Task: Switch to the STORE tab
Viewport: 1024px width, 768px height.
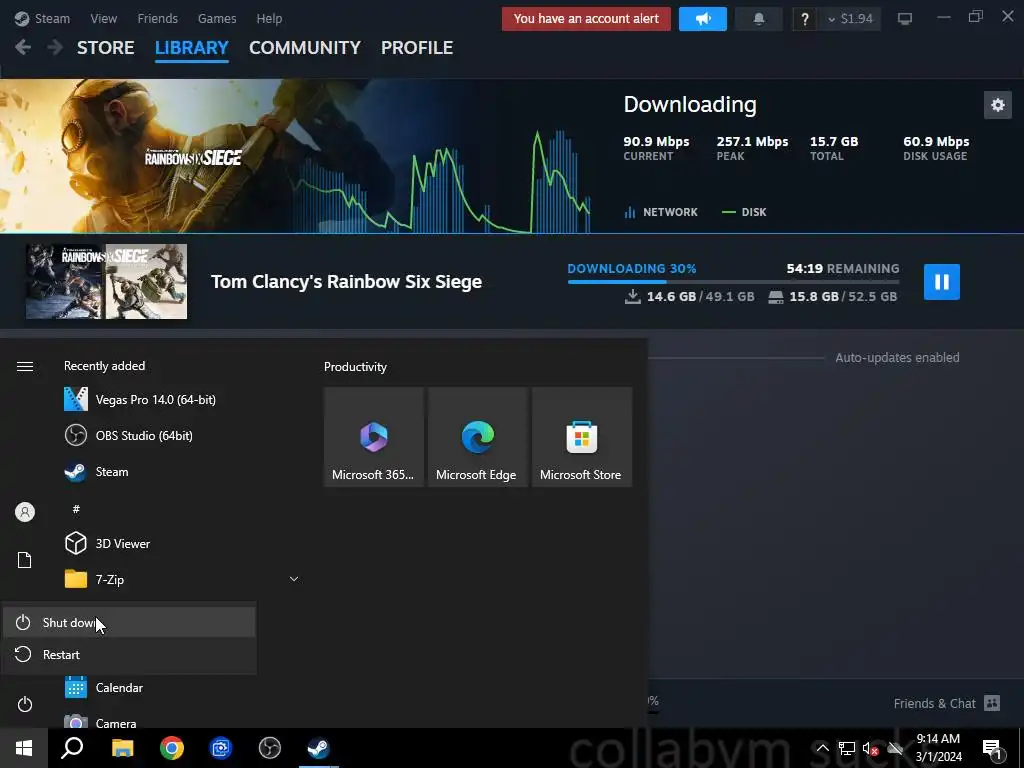Action: [106, 48]
